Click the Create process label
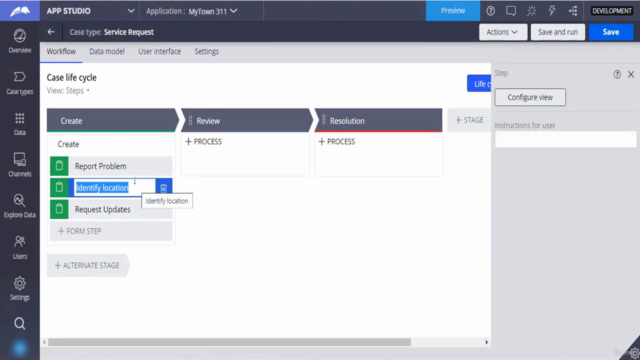The height and width of the screenshot is (360, 640). tap(68, 144)
